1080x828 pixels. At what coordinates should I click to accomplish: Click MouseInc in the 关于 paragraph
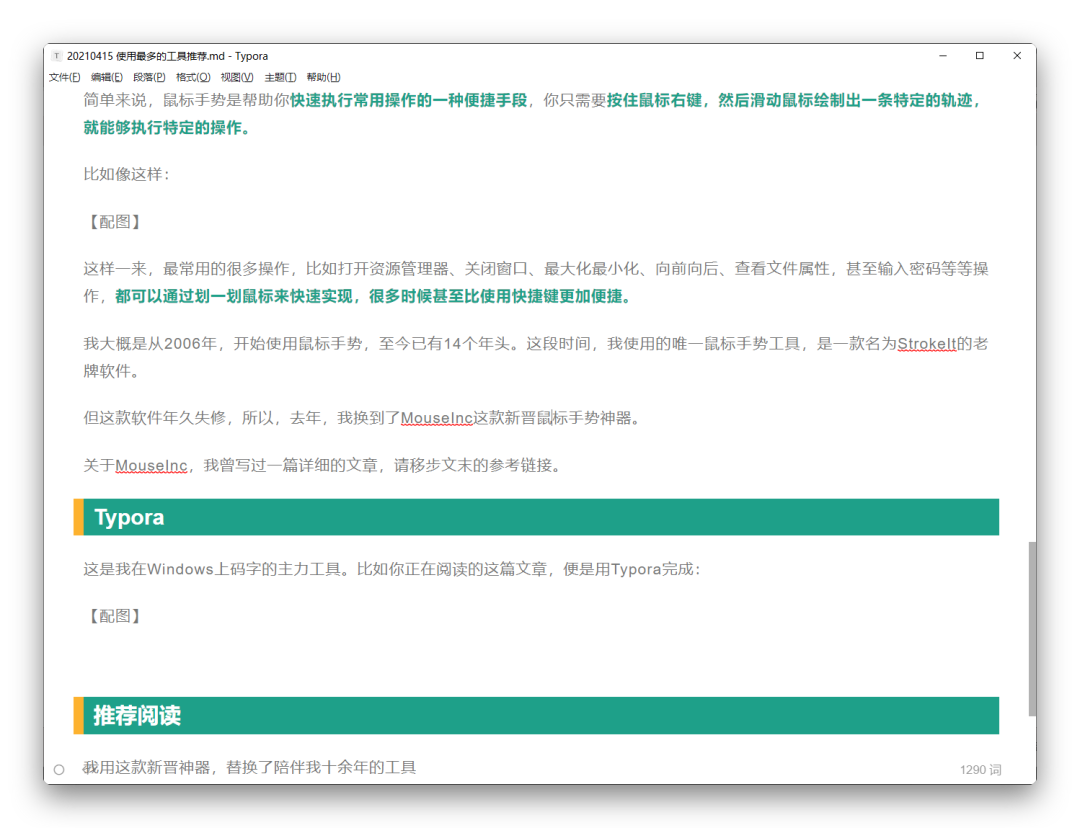coord(152,466)
